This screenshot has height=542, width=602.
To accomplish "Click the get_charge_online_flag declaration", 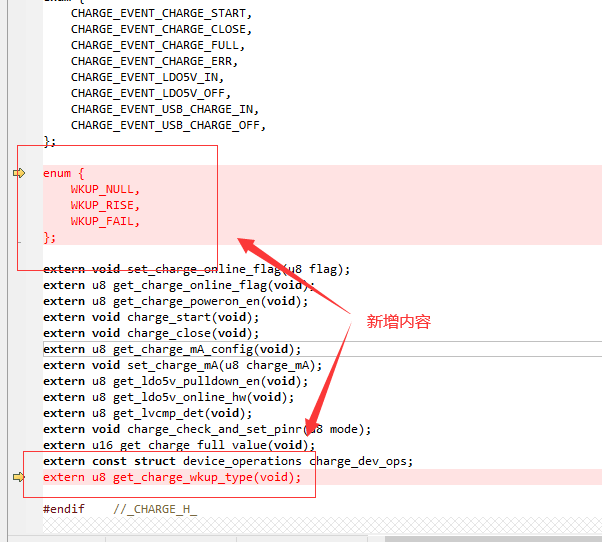I will [x=179, y=285].
